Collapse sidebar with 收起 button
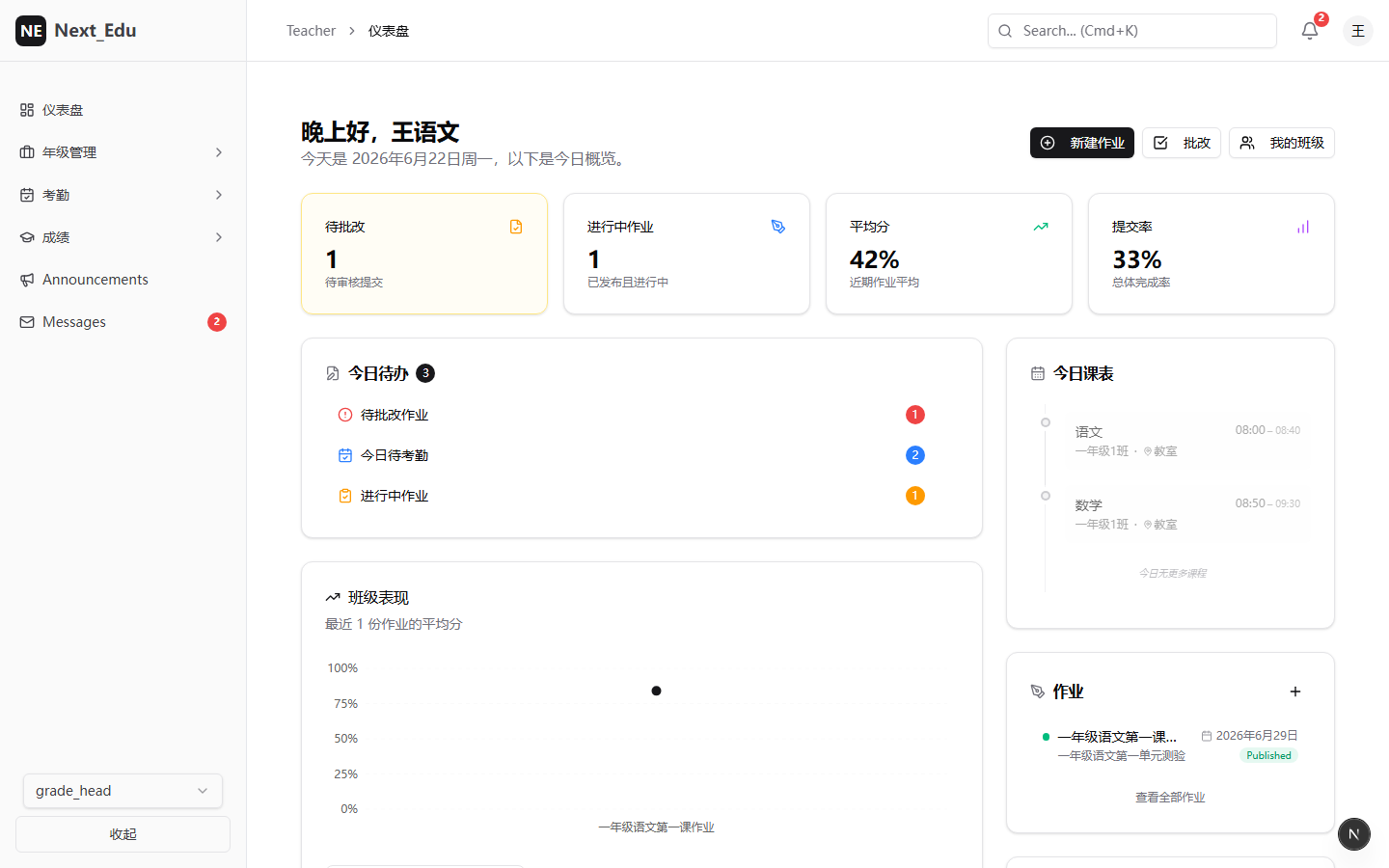 click(x=123, y=834)
